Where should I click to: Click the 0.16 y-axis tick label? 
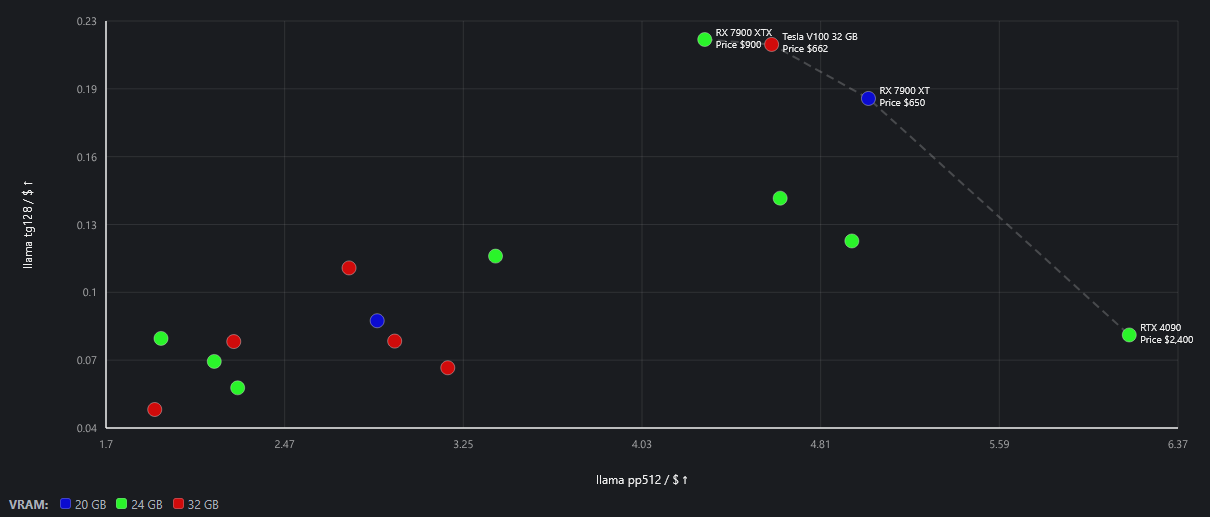[x=86, y=157]
